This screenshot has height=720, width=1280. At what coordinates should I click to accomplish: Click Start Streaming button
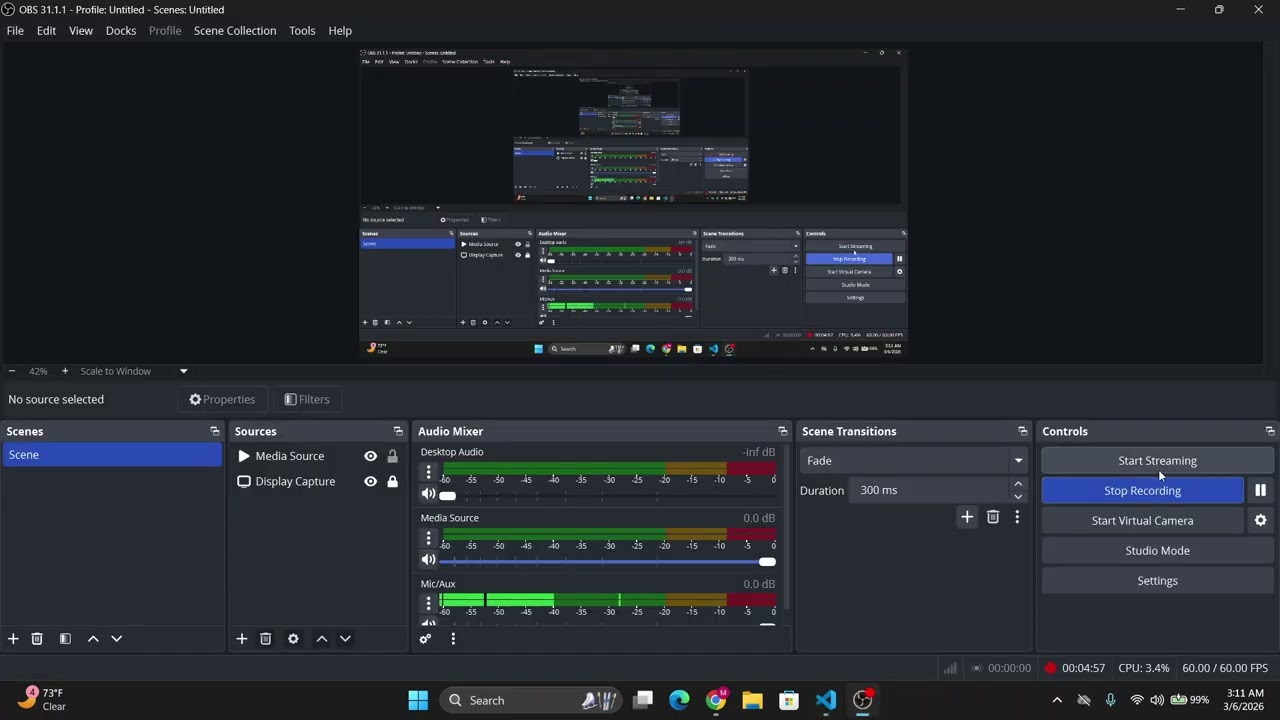(x=1157, y=461)
